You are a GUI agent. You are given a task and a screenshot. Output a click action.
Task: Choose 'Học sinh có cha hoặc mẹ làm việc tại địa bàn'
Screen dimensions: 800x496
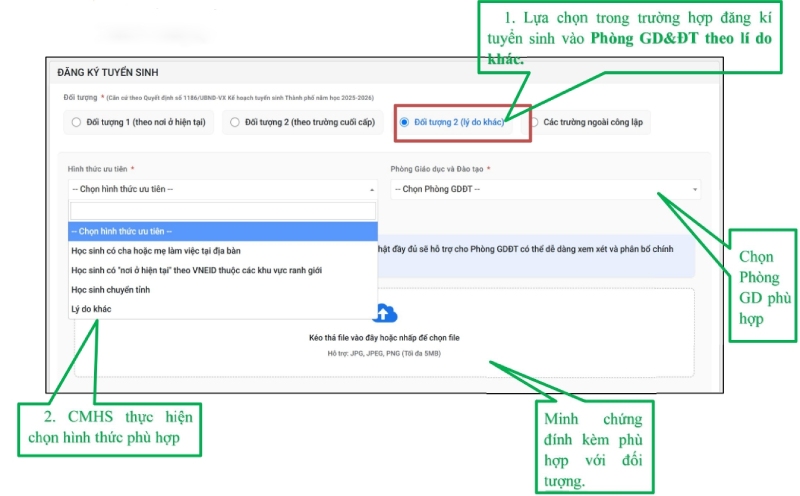click(223, 251)
